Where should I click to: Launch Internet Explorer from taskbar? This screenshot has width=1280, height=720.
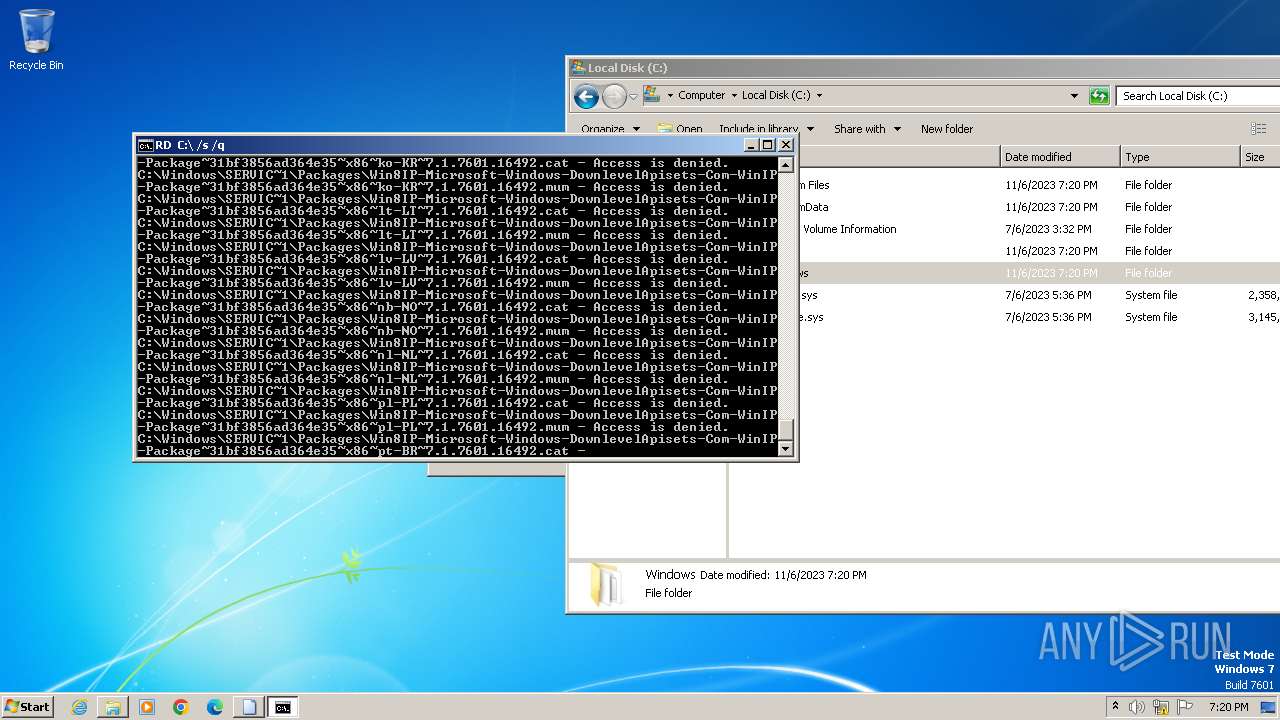pos(80,707)
